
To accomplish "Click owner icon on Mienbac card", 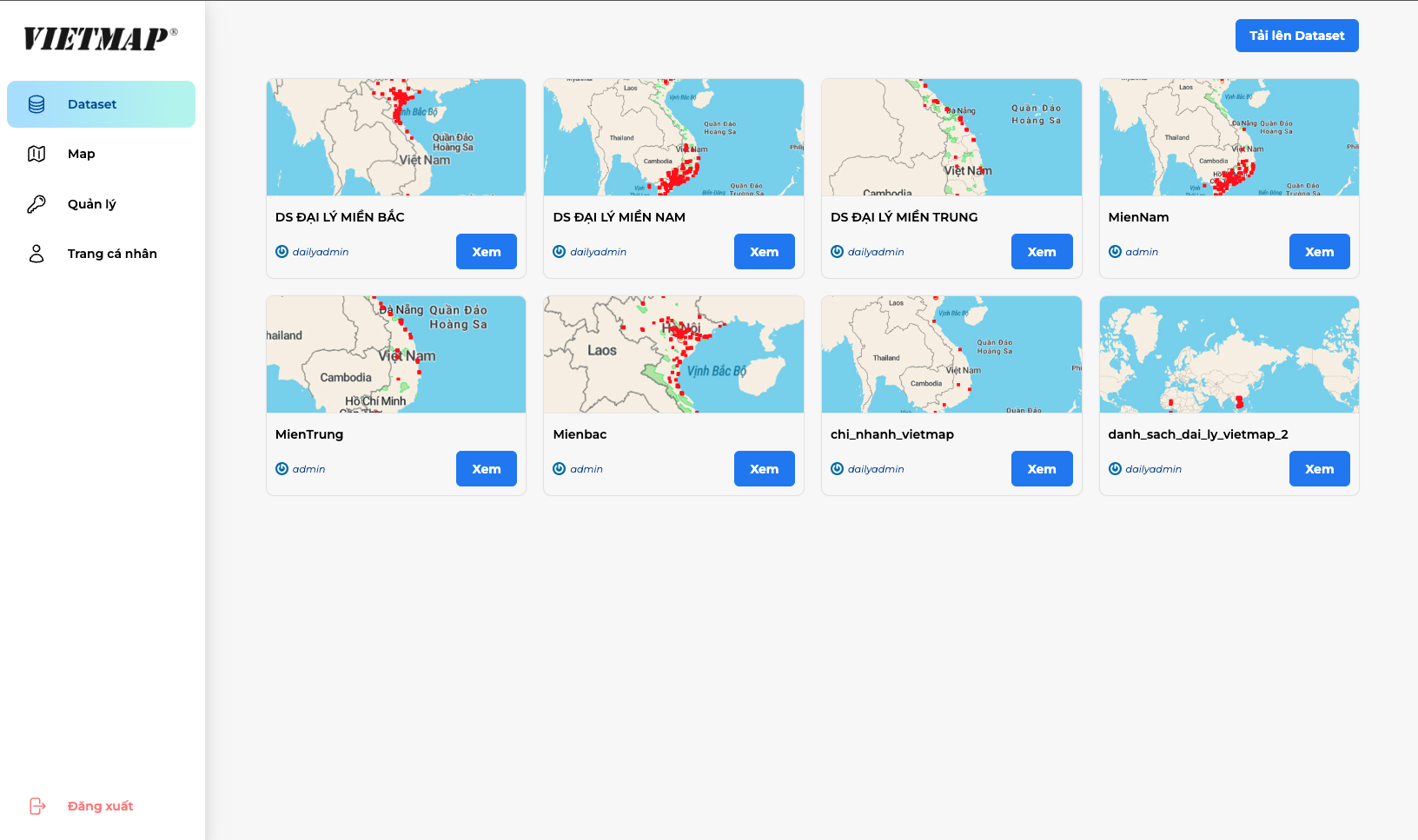I will pos(560,469).
